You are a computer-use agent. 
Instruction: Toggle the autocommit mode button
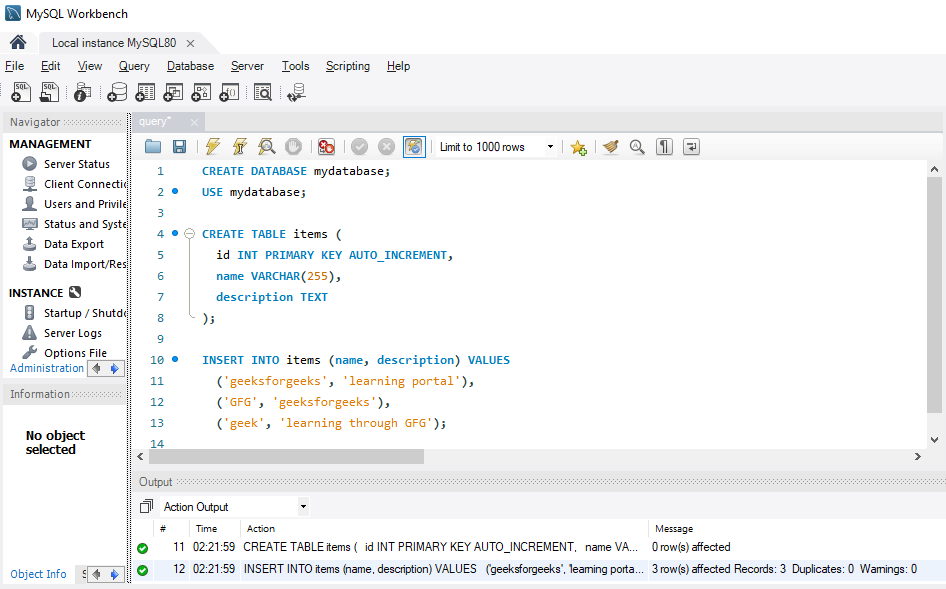(x=414, y=147)
